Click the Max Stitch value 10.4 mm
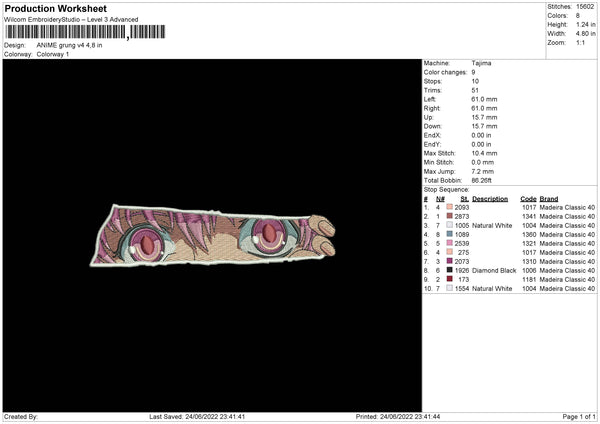The image size is (600, 424). (x=484, y=153)
